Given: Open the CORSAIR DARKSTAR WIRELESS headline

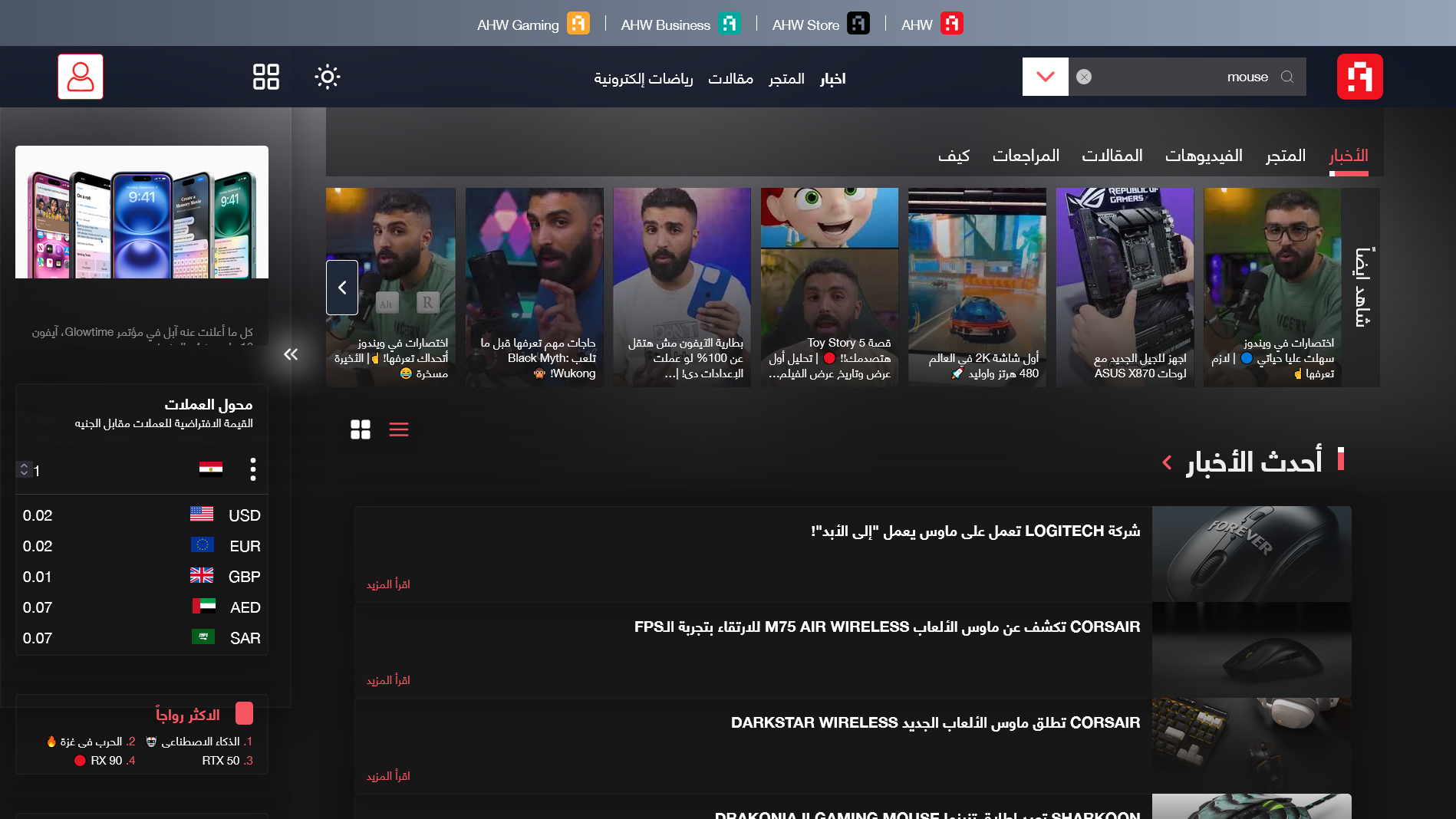Looking at the screenshot, I should pyautogui.click(x=936, y=723).
